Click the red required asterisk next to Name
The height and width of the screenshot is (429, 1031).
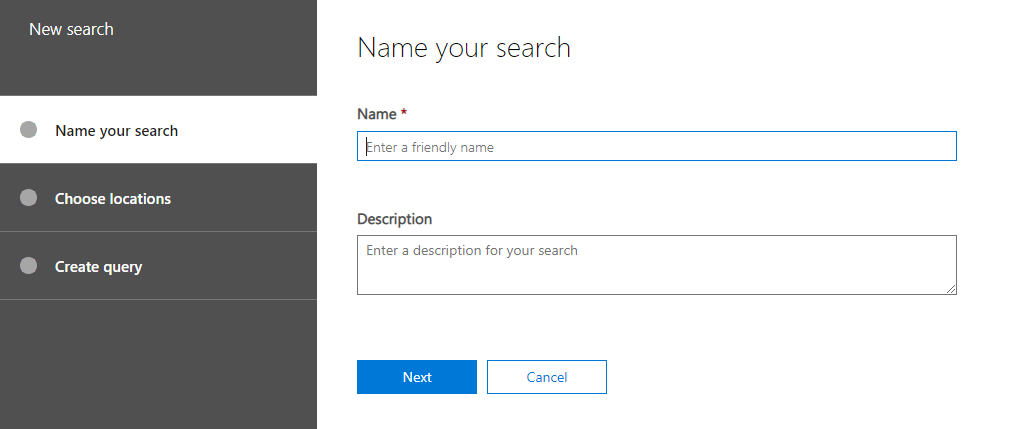pos(404,113)
